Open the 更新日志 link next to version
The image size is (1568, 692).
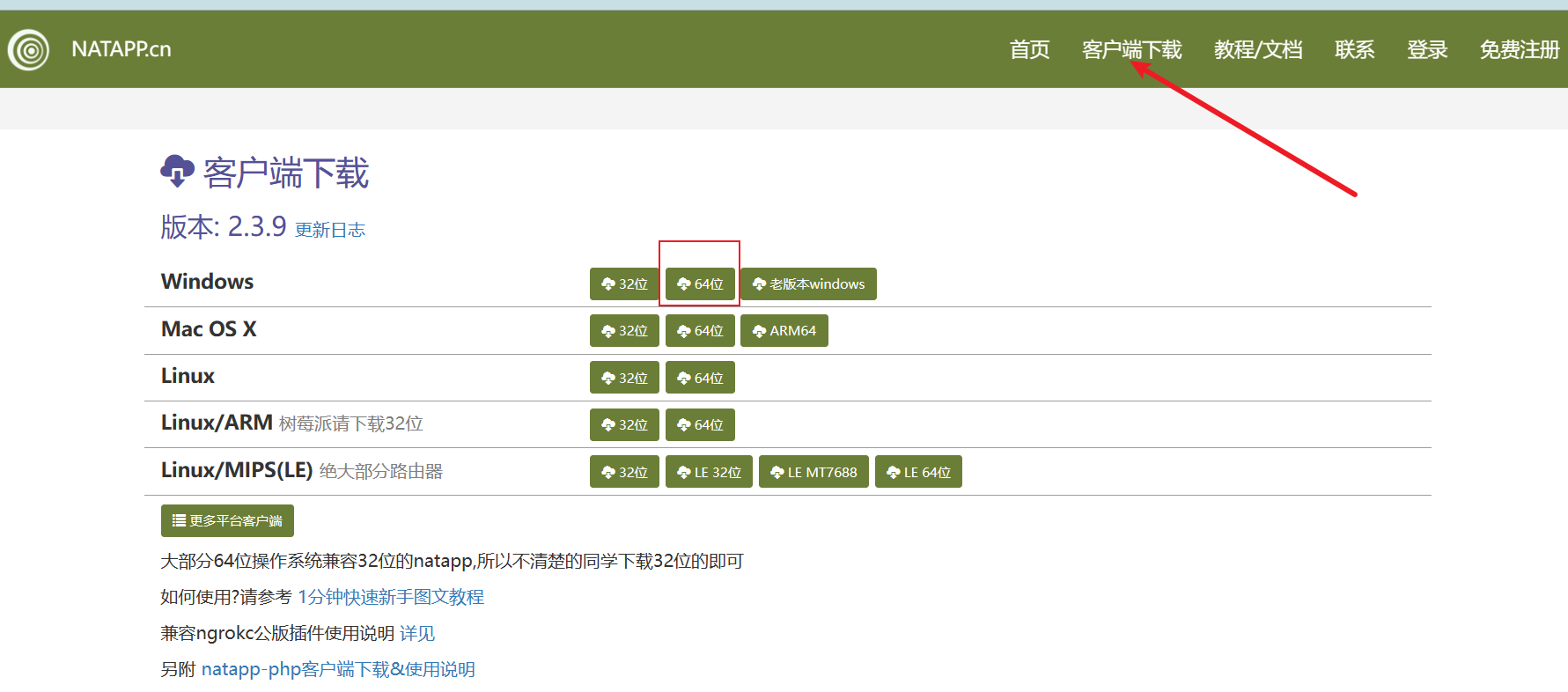point(330,231)
